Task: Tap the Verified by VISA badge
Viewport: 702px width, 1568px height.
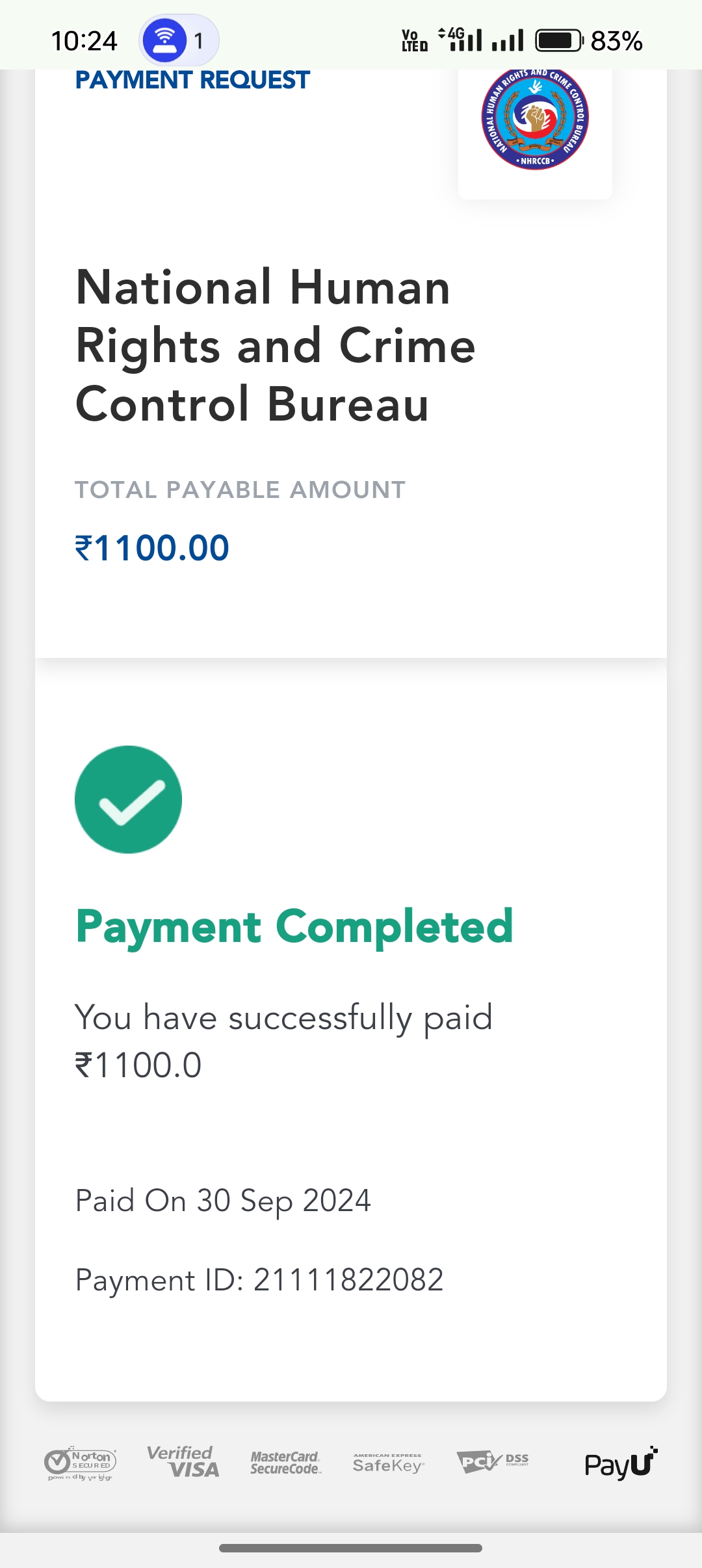Action: coord(183,1463)
